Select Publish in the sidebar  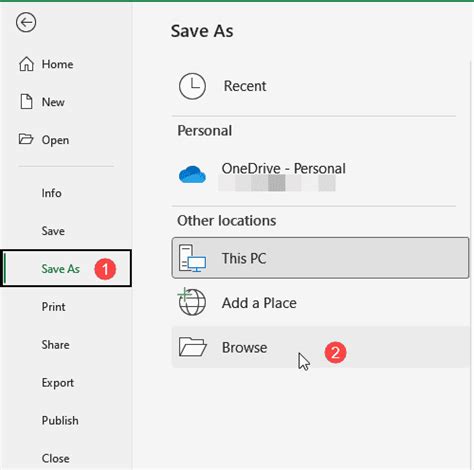60,420
